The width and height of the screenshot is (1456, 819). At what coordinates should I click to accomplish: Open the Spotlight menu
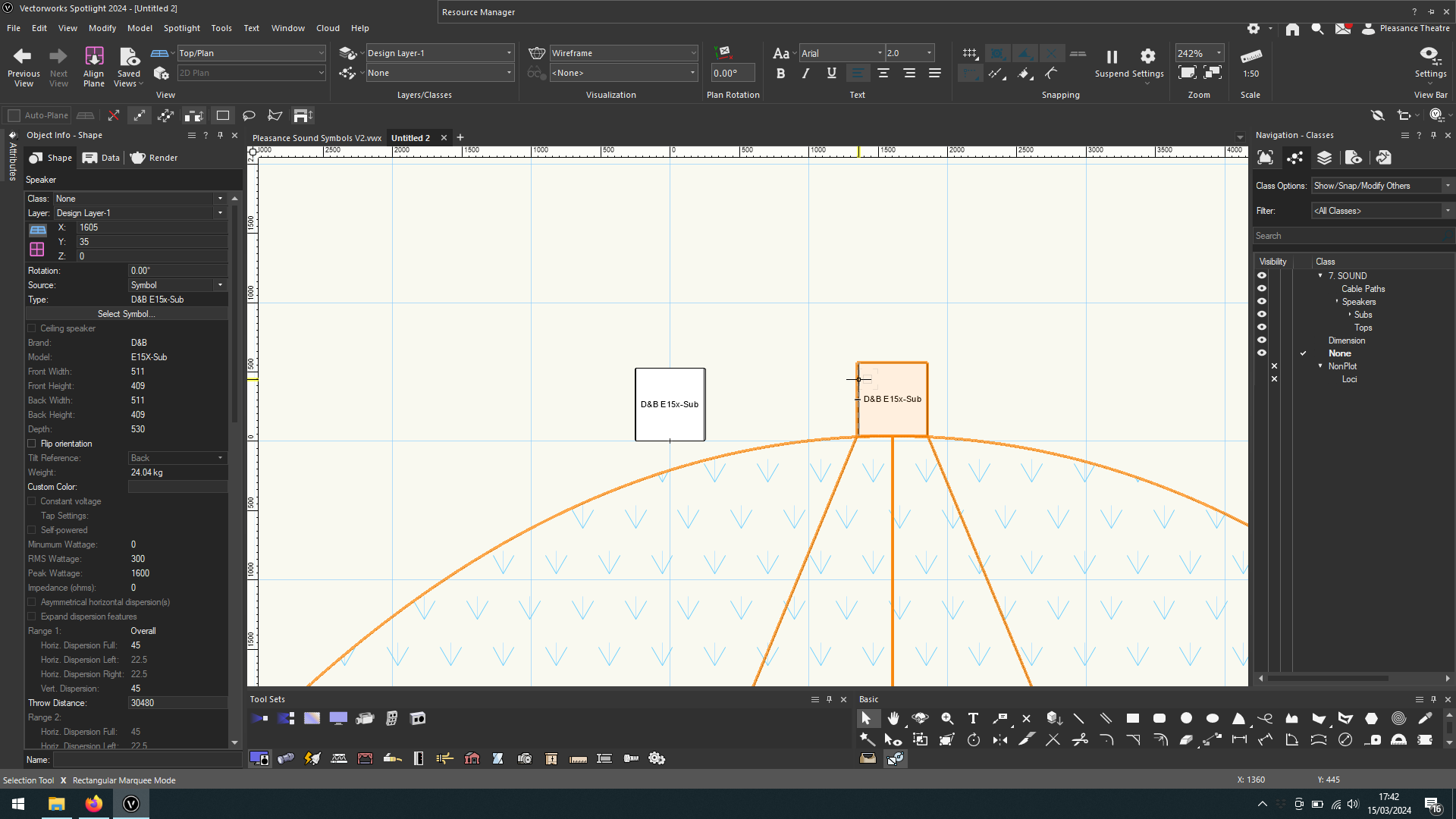tap(182, 28)
